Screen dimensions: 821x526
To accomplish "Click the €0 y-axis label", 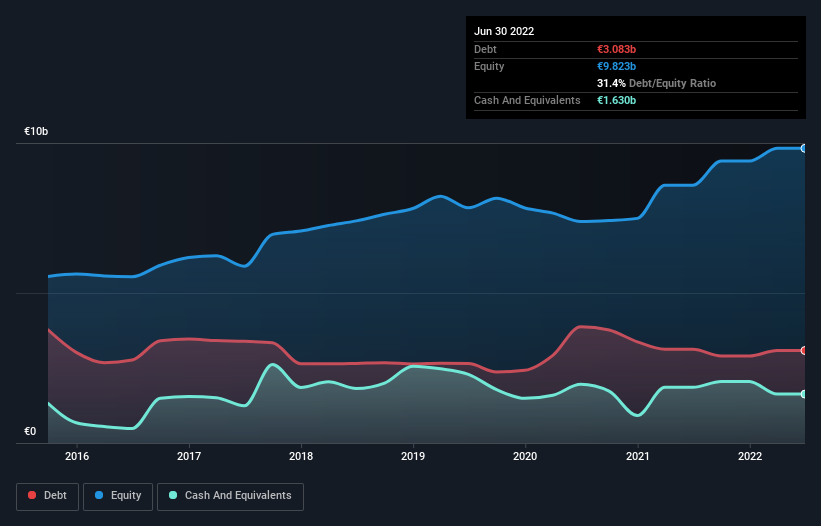I will [x=30, y=431].
